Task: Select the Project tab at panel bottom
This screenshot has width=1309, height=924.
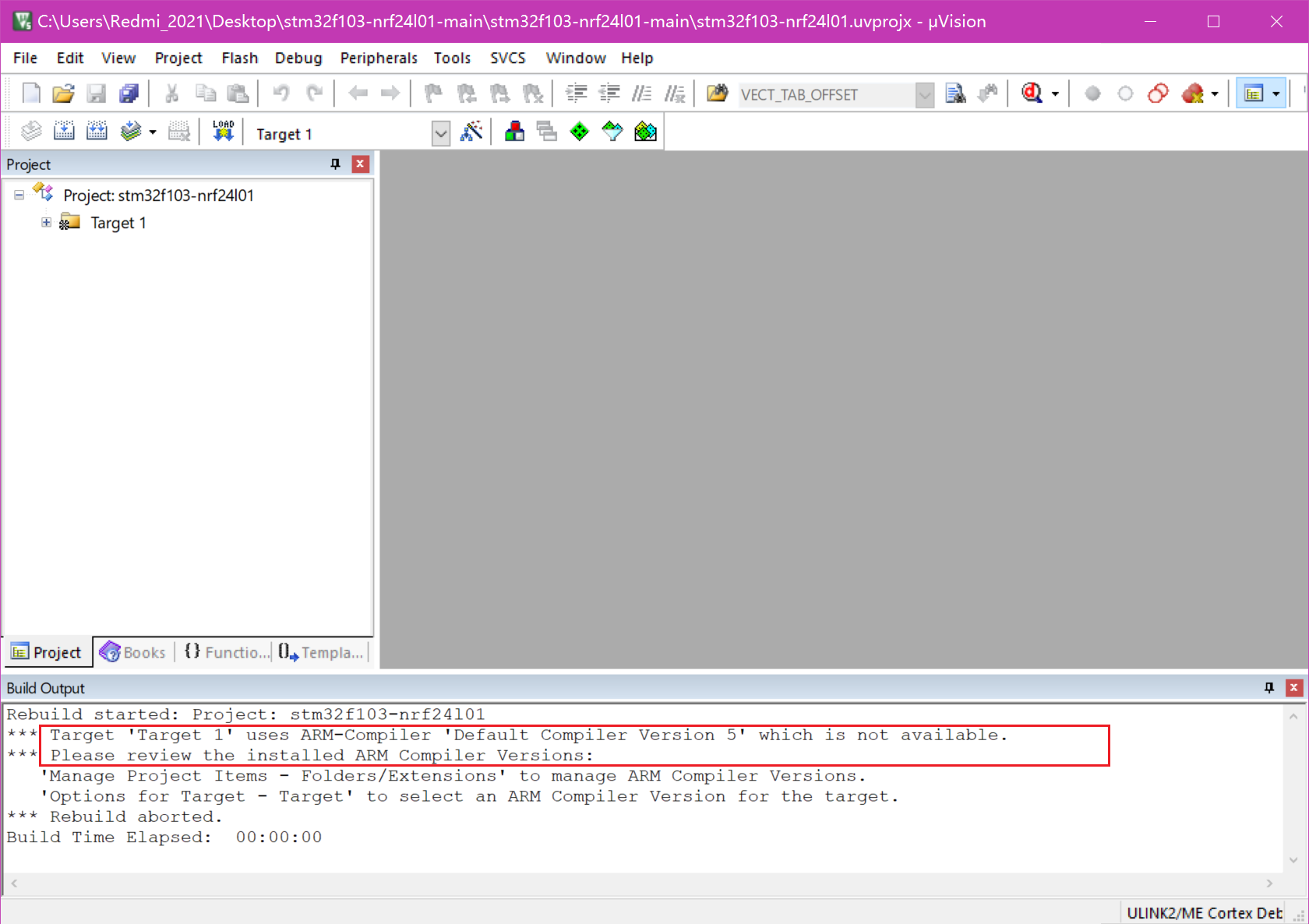Action: pyautogui.click(x=48, y=652)
